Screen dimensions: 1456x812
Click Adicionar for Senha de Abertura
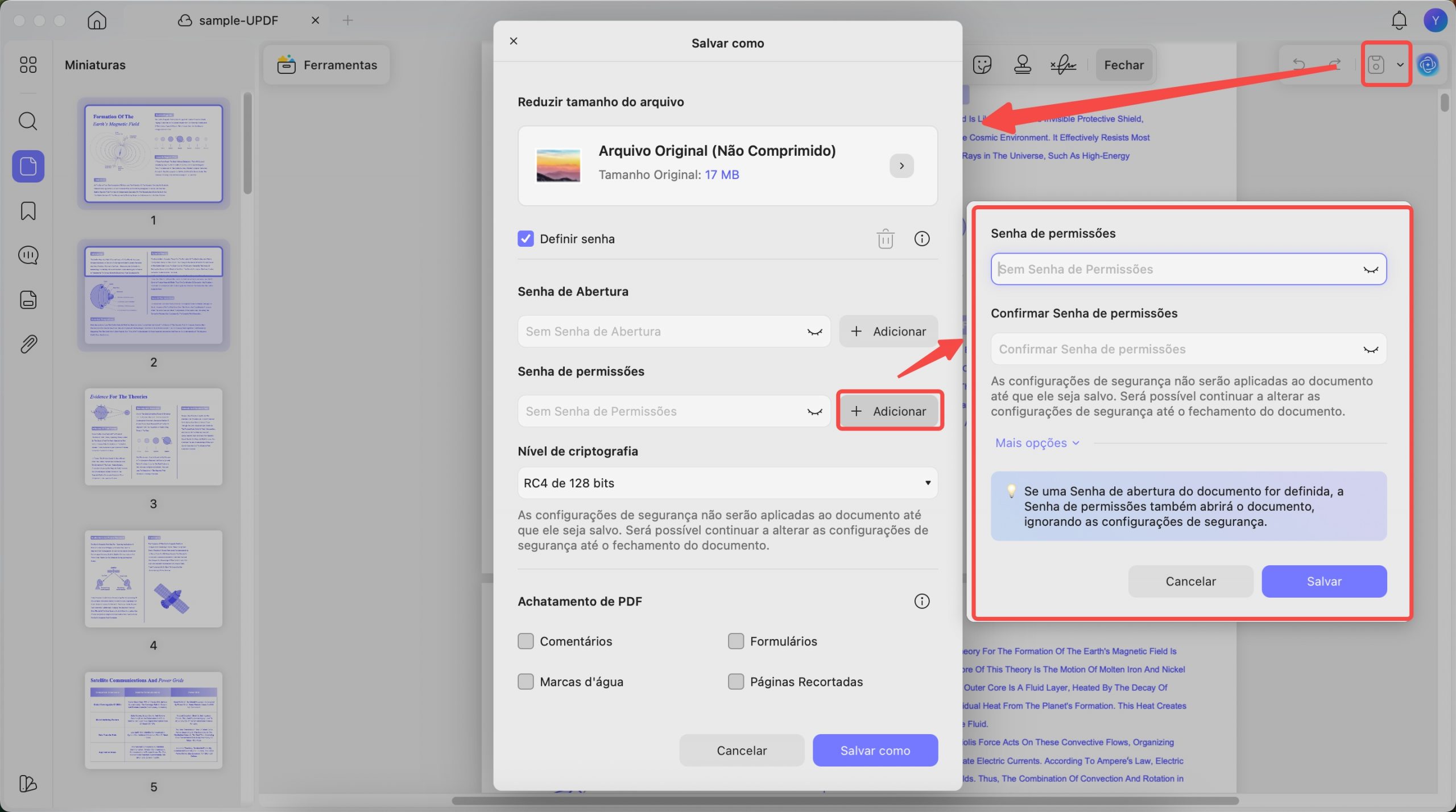click(x=888, y=331)
